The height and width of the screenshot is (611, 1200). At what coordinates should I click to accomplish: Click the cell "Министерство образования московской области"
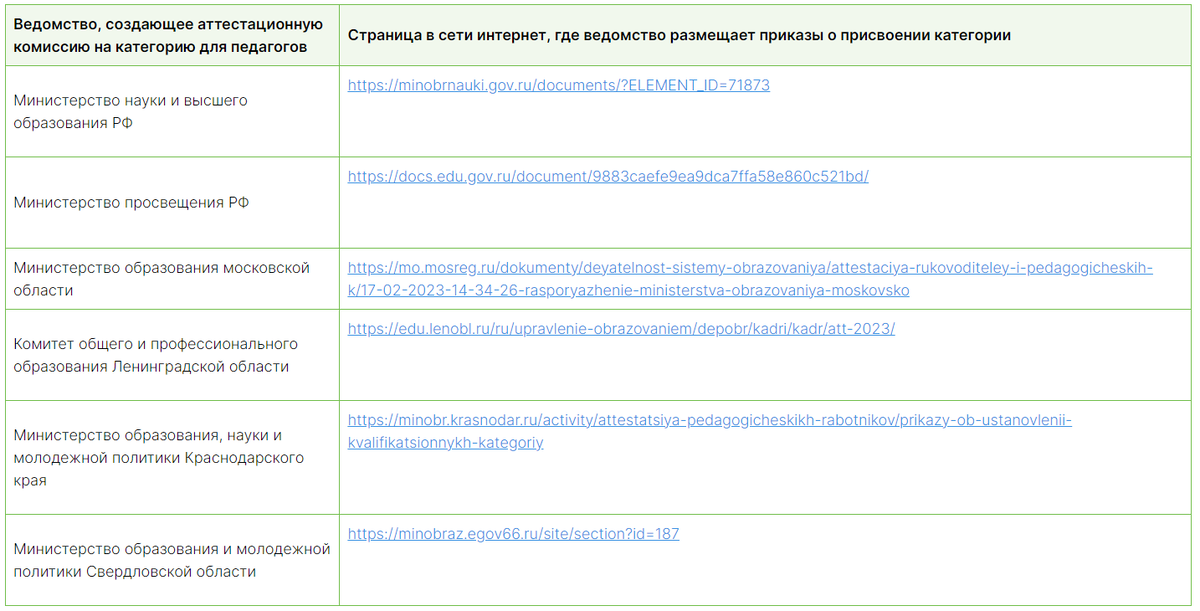pos(172,279)
